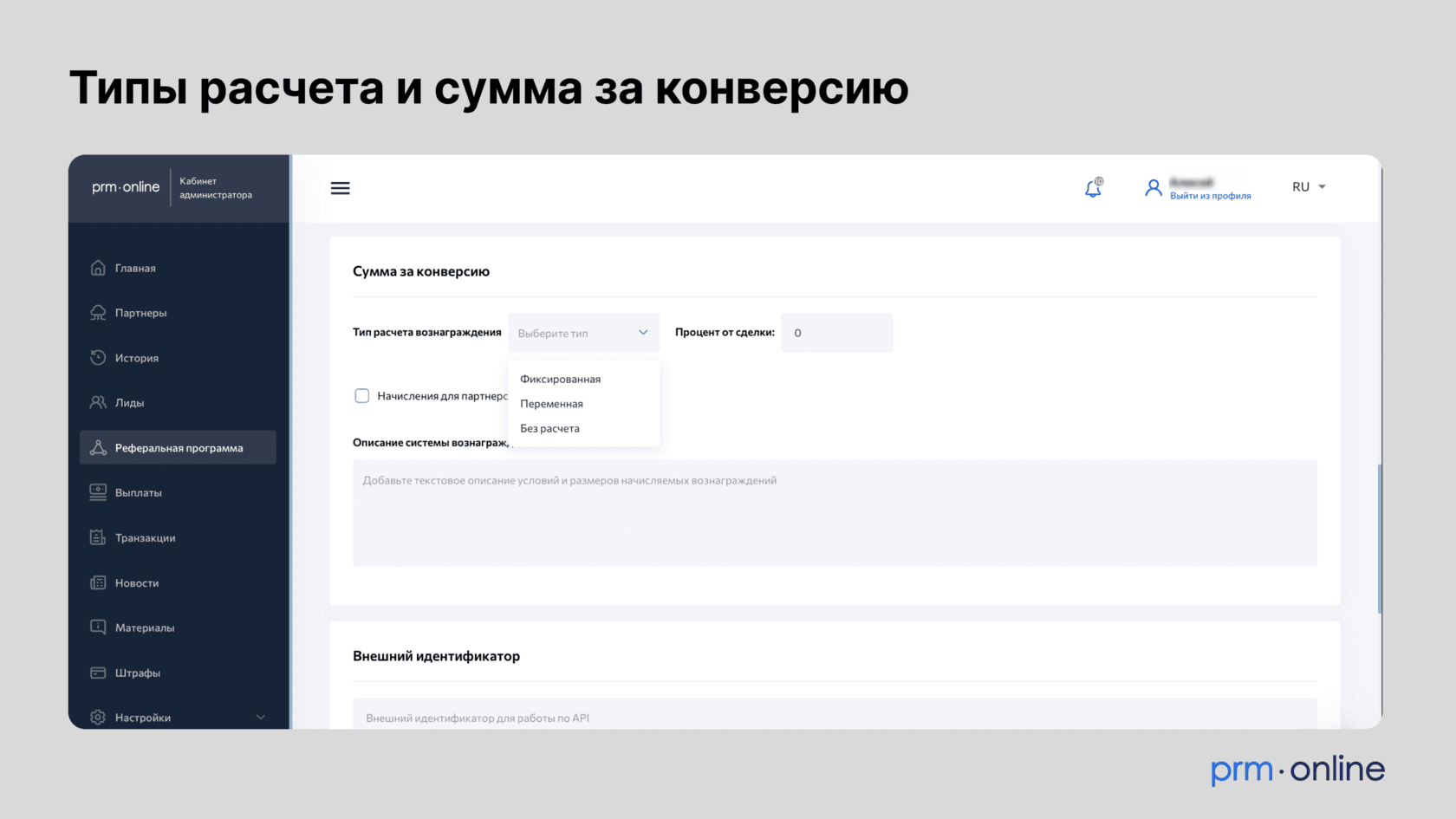The height and width of the screenshot is (819, 1456).
Task: Click the Выплаты payments icon
Action: coord(98,492)
